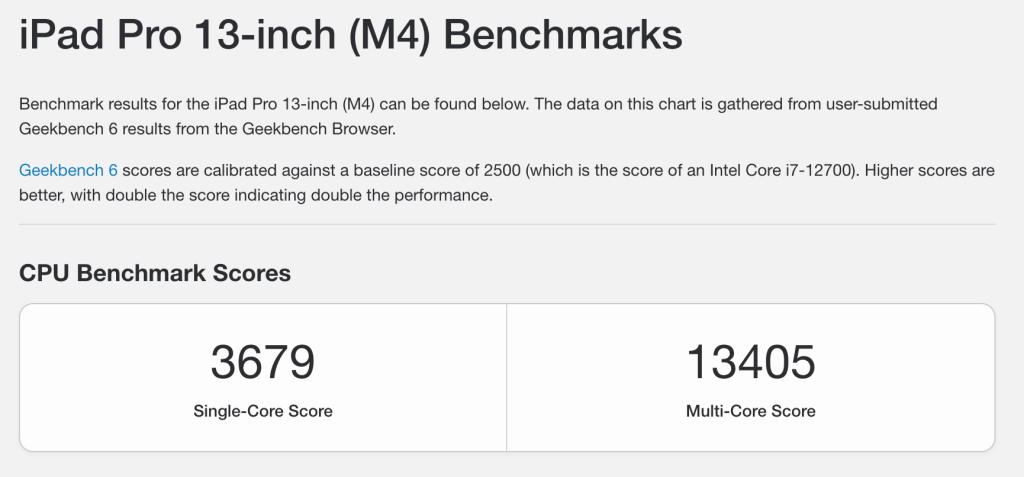
Task: Click the Geekbench Browser text in the intro
Action: pos(312,129)
